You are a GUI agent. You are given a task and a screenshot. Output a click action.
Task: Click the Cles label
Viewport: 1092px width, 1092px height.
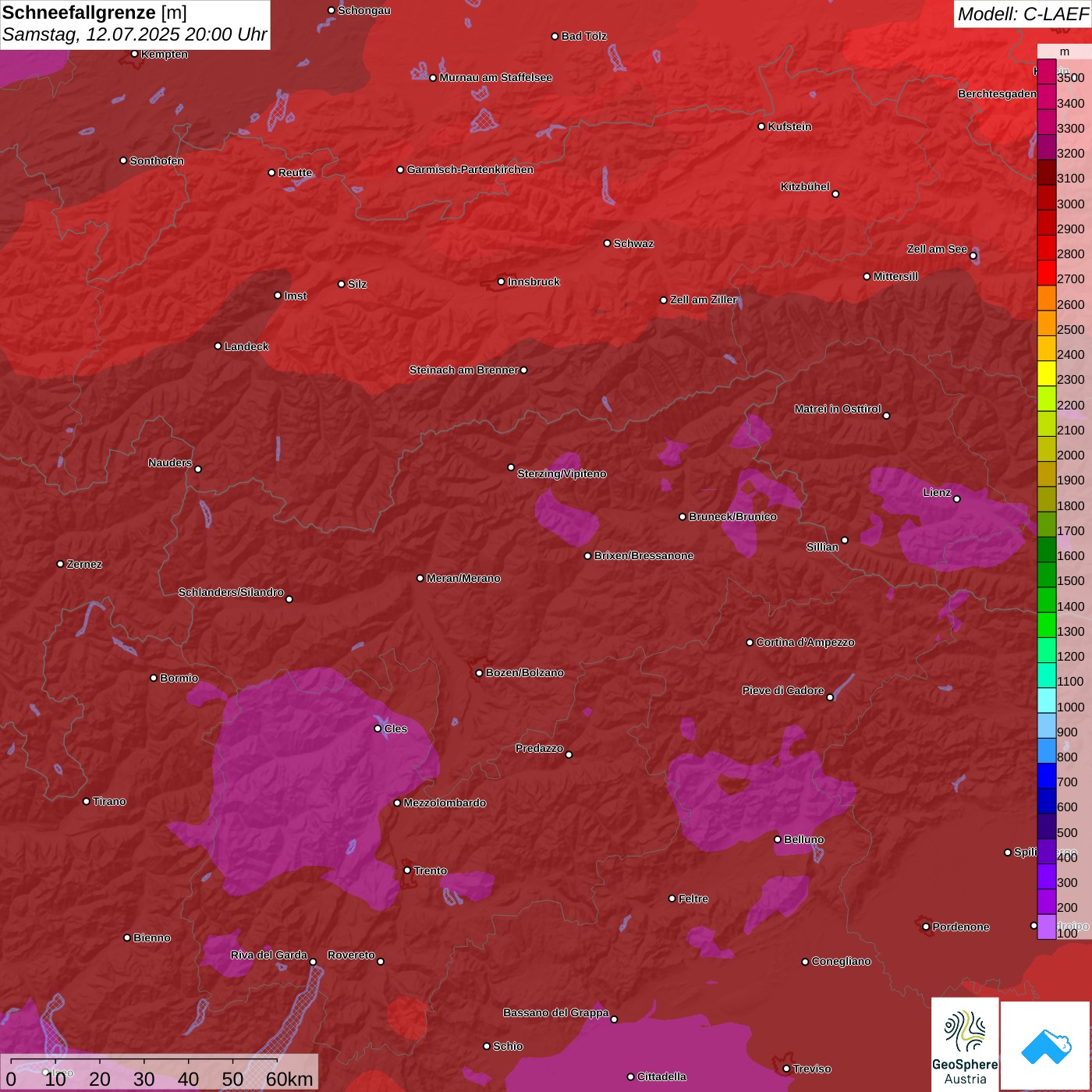[x=395, y=729]
